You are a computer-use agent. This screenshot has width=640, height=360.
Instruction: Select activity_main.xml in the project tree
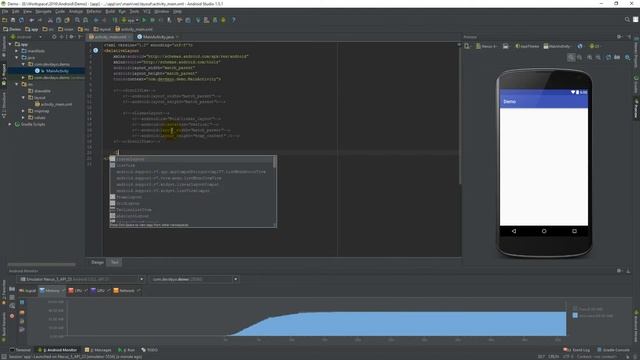(x=53, y=104)
